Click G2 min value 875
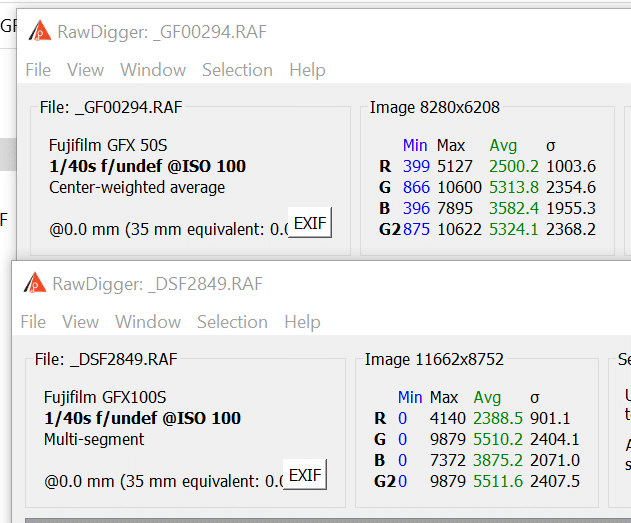This screenshot has height=523, width=631. tap(416, 229)
